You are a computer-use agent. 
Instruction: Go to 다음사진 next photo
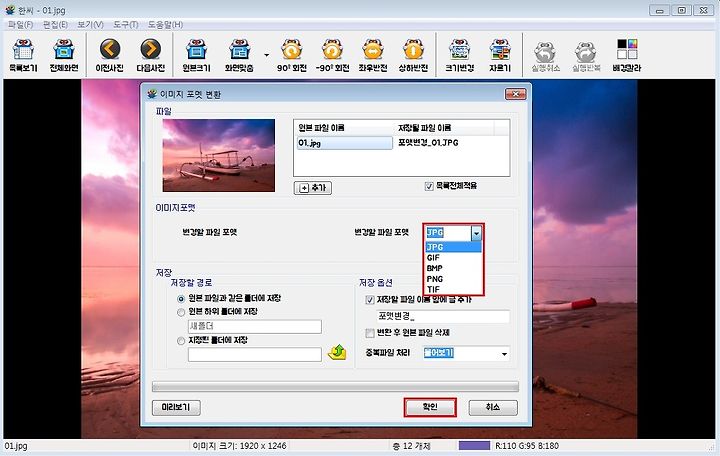[x=151, y=55]
